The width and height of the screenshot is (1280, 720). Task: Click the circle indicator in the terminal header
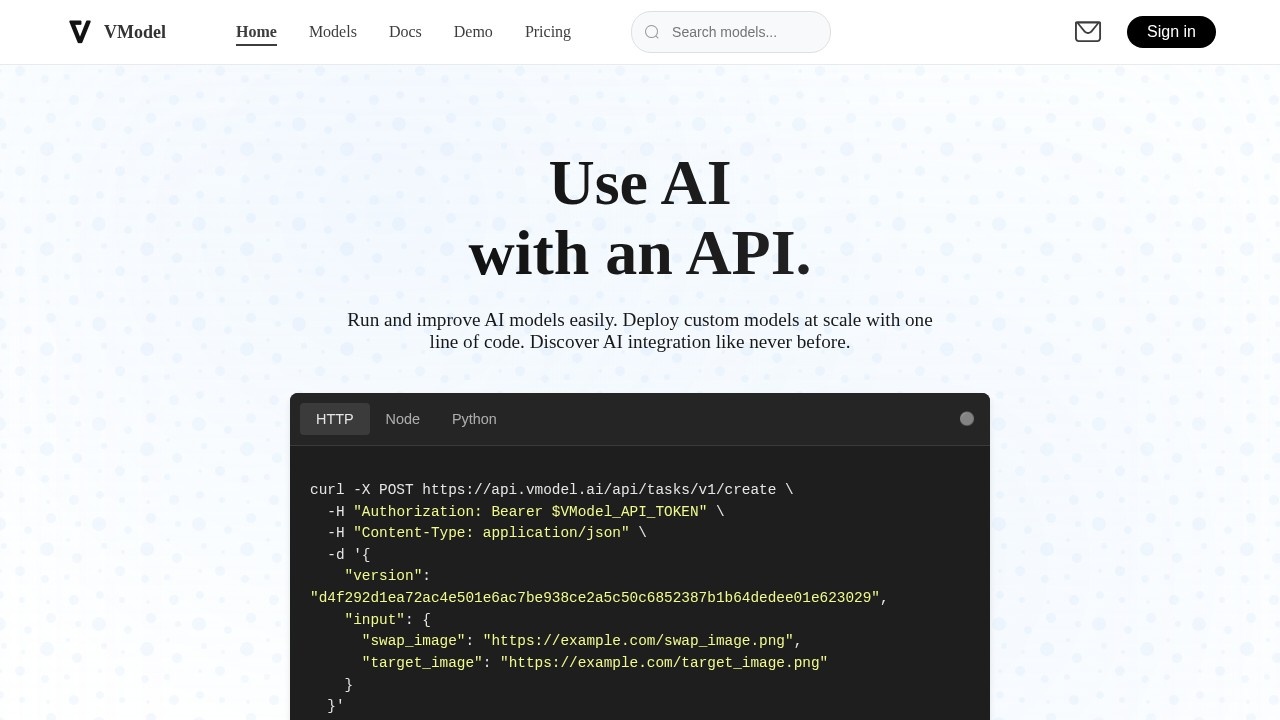click(966, 418)
